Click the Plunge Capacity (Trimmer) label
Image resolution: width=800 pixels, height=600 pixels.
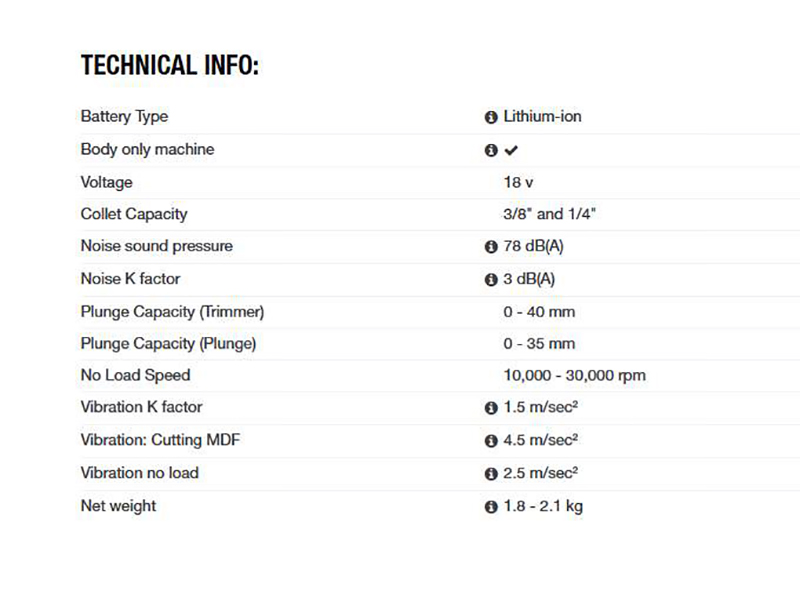coord(172,311)
